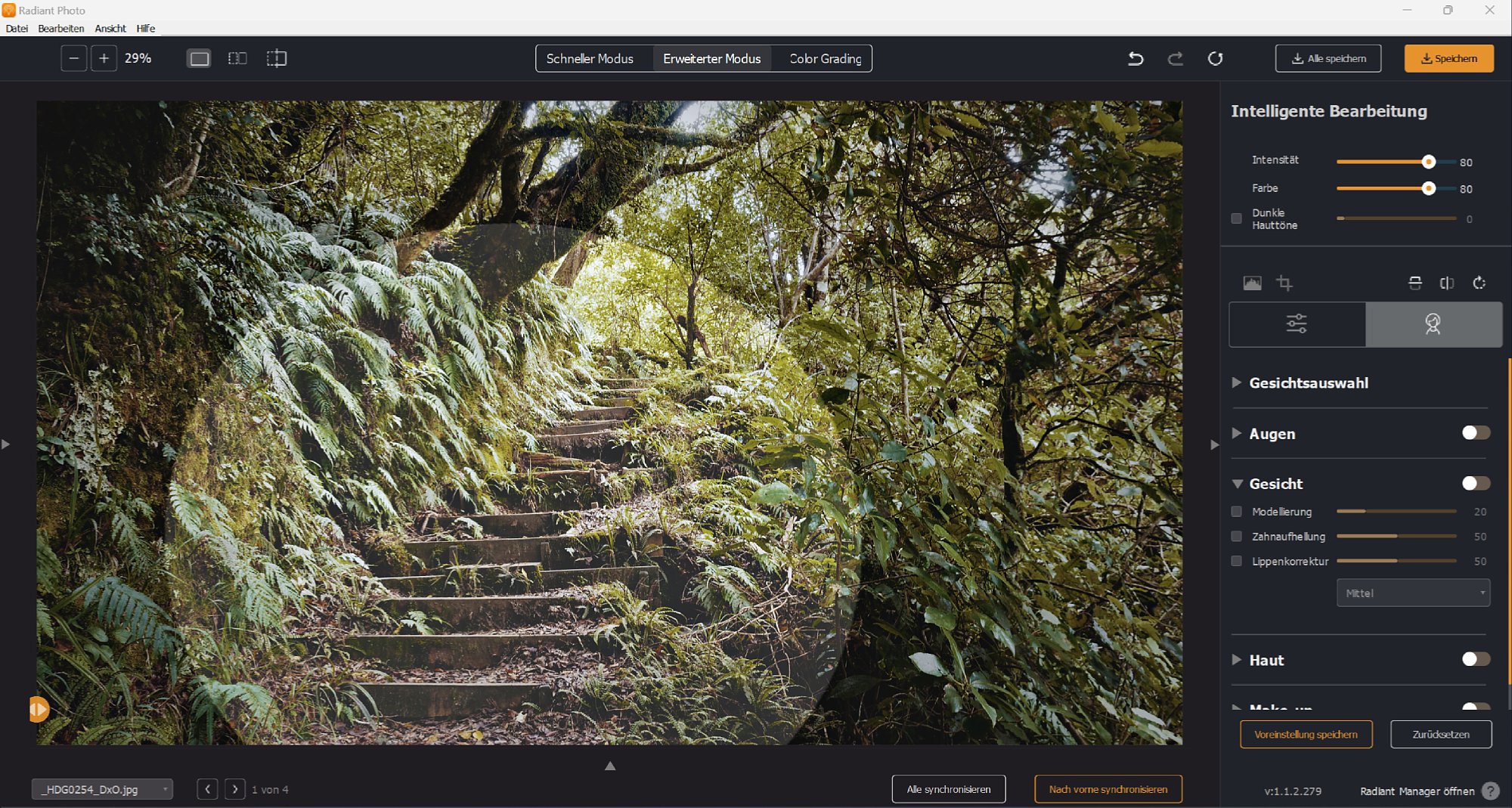Enable the Dunkle Hauttöne checkbox
The width and height of the screenshot is (1512, 808).
coord(1237,218)
